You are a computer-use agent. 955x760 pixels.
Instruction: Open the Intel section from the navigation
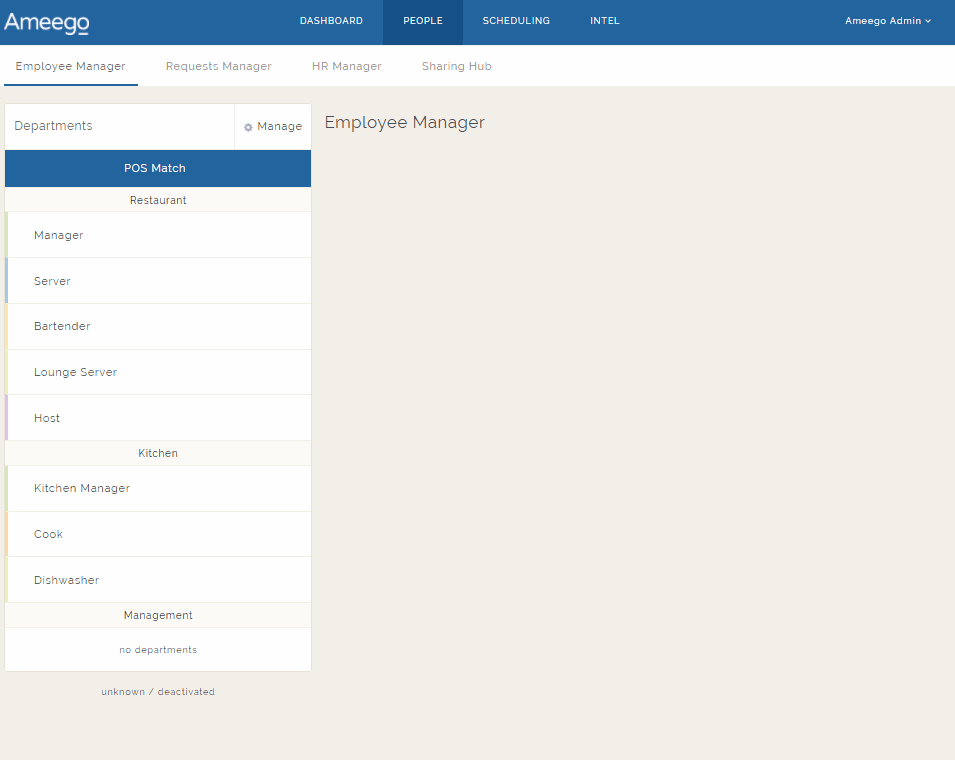click(604, 20)
